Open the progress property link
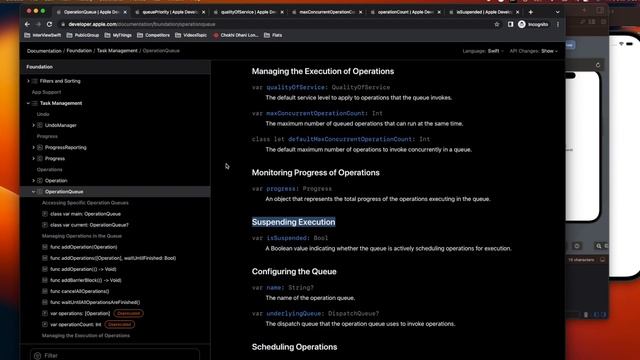Viewport: 640px width, 360px height. (280, 189)
